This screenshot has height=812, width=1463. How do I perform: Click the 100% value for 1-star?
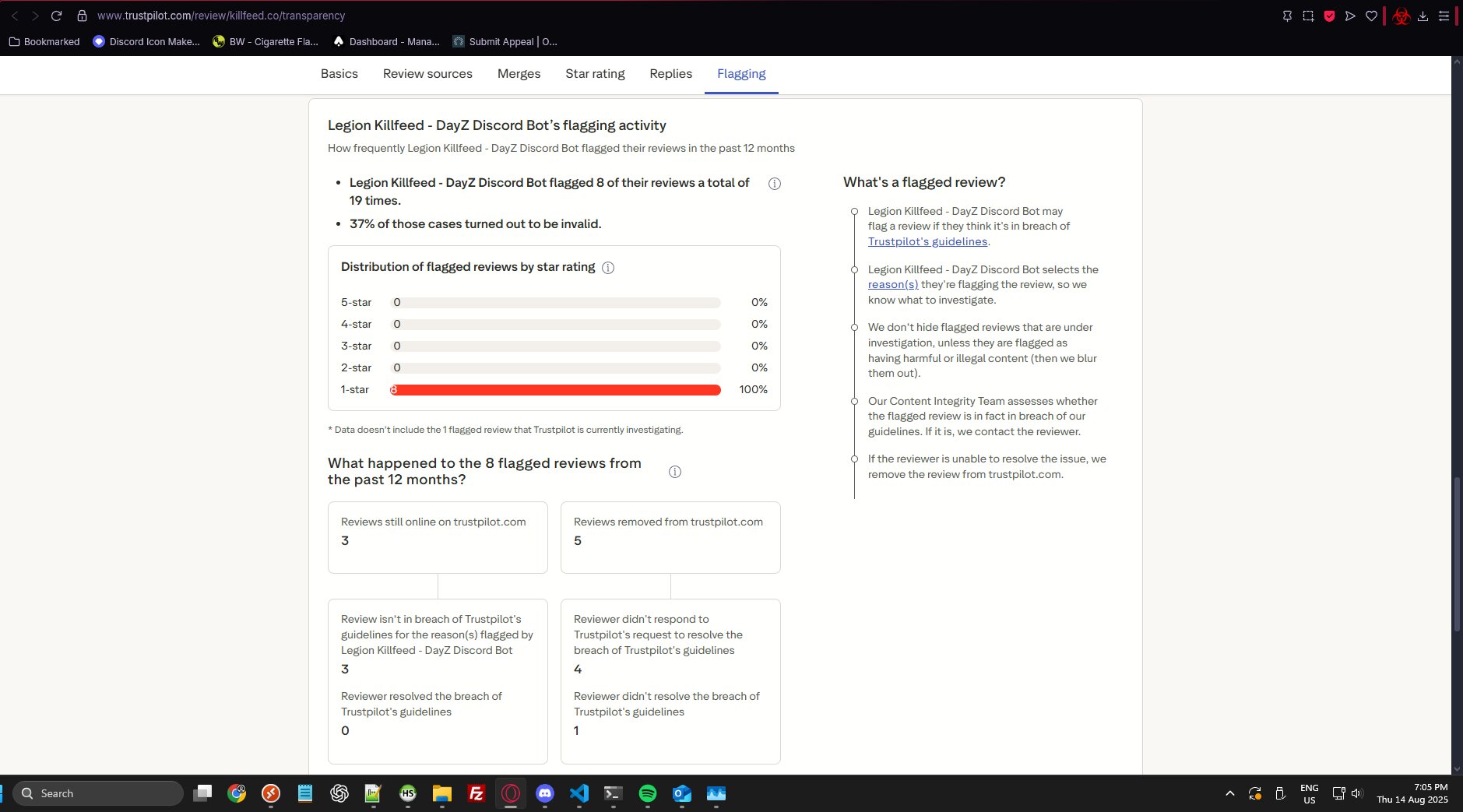(753, 389)
